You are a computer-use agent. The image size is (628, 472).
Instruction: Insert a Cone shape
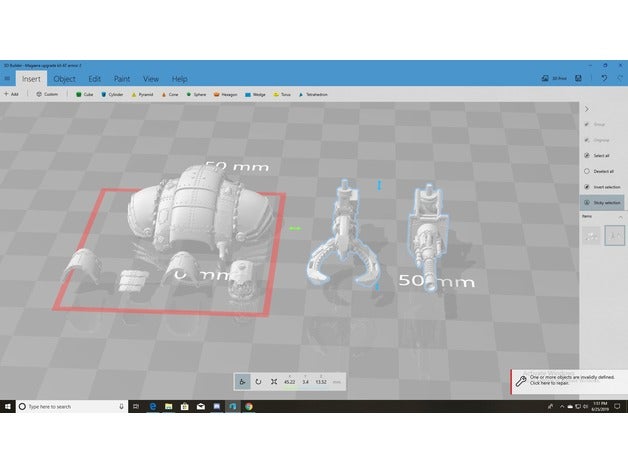169,94
